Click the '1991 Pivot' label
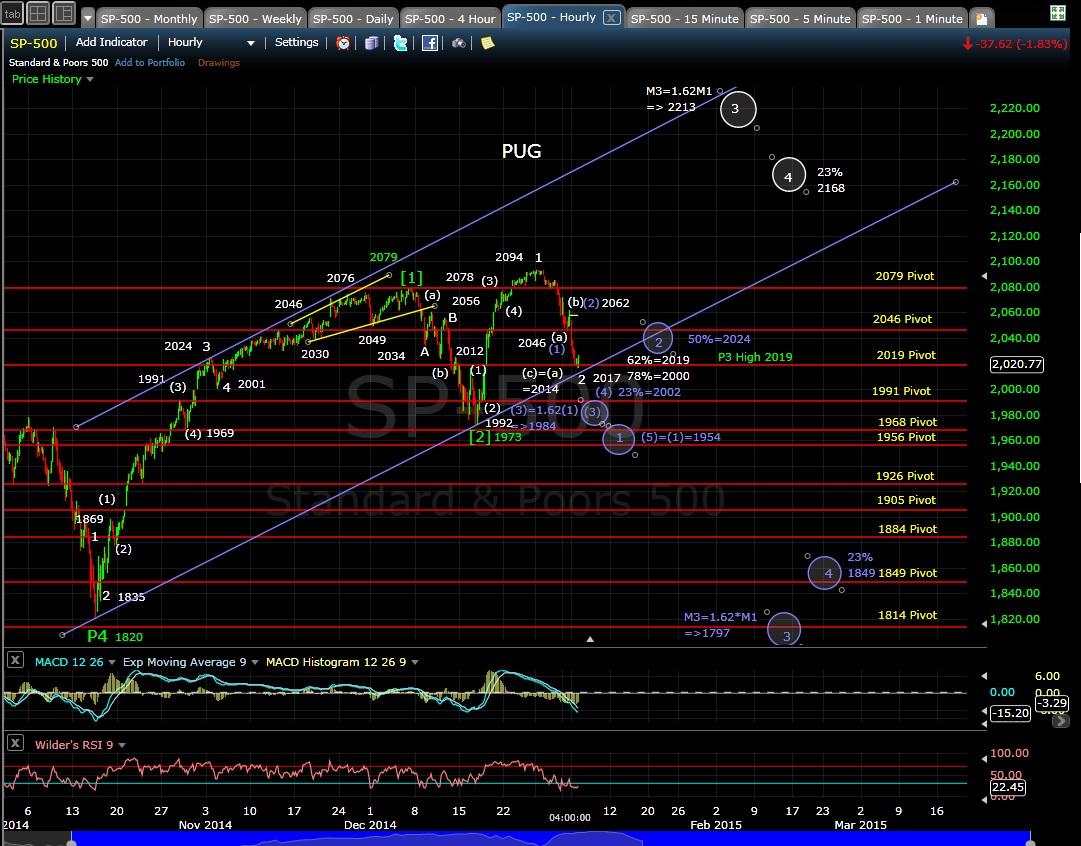Image resolution: width=1081 pixels, height=846 pixels. [901, 391]
